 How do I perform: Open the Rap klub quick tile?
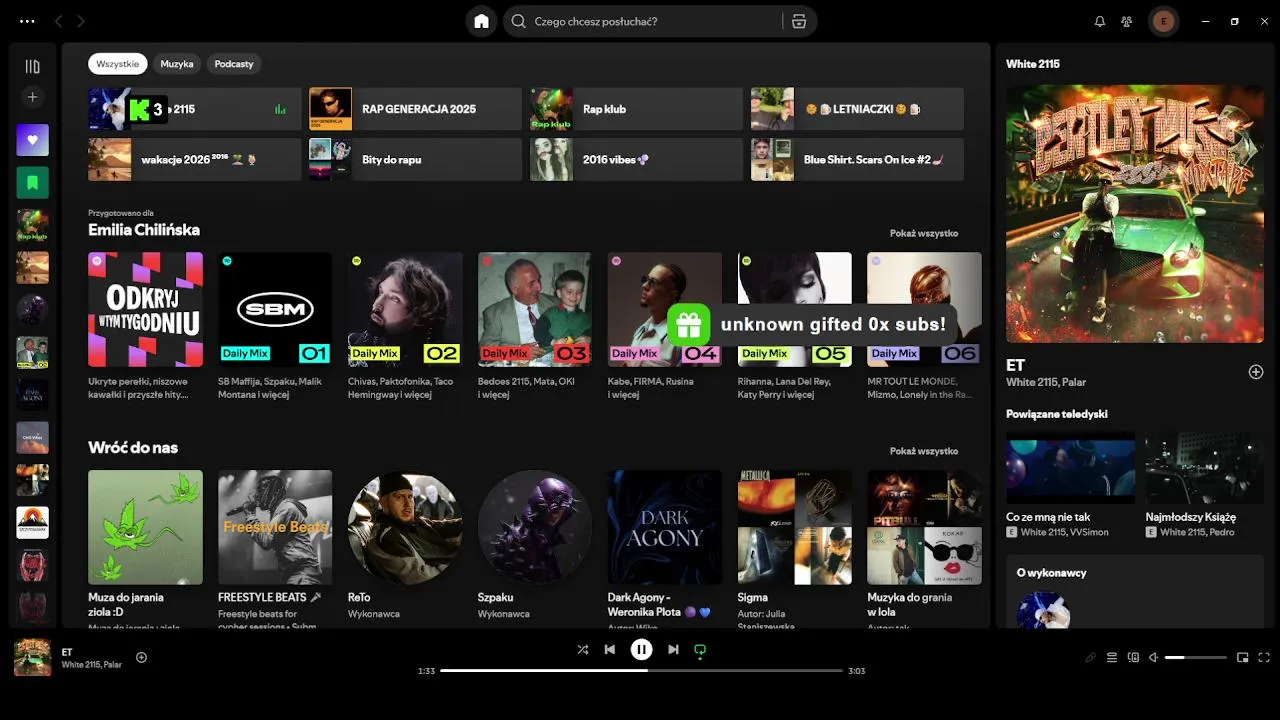tap(636, 109)
